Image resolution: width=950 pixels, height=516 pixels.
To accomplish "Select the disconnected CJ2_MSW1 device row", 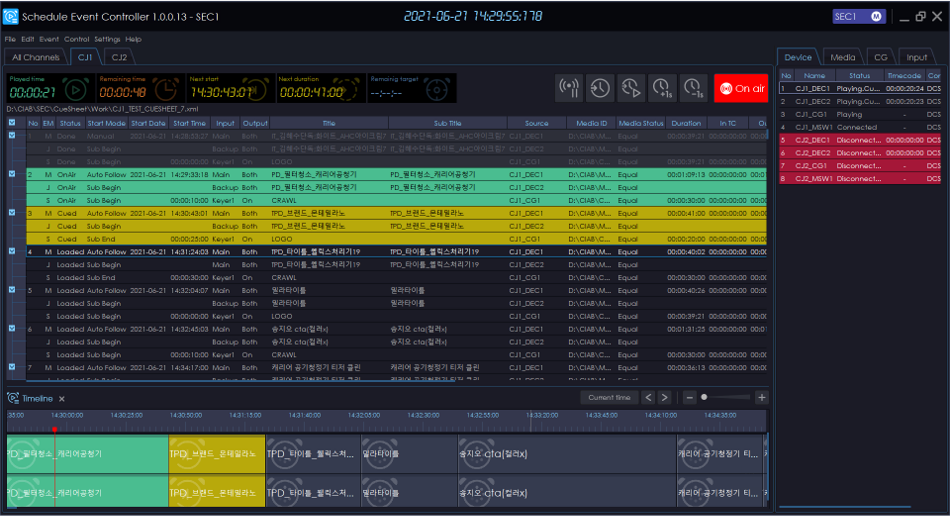I will 860,179.
